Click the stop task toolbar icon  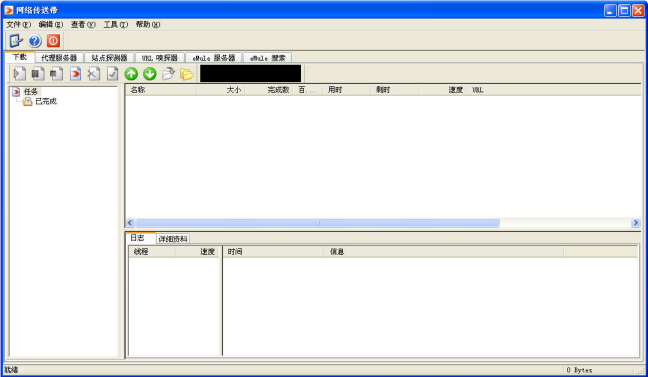56,74
